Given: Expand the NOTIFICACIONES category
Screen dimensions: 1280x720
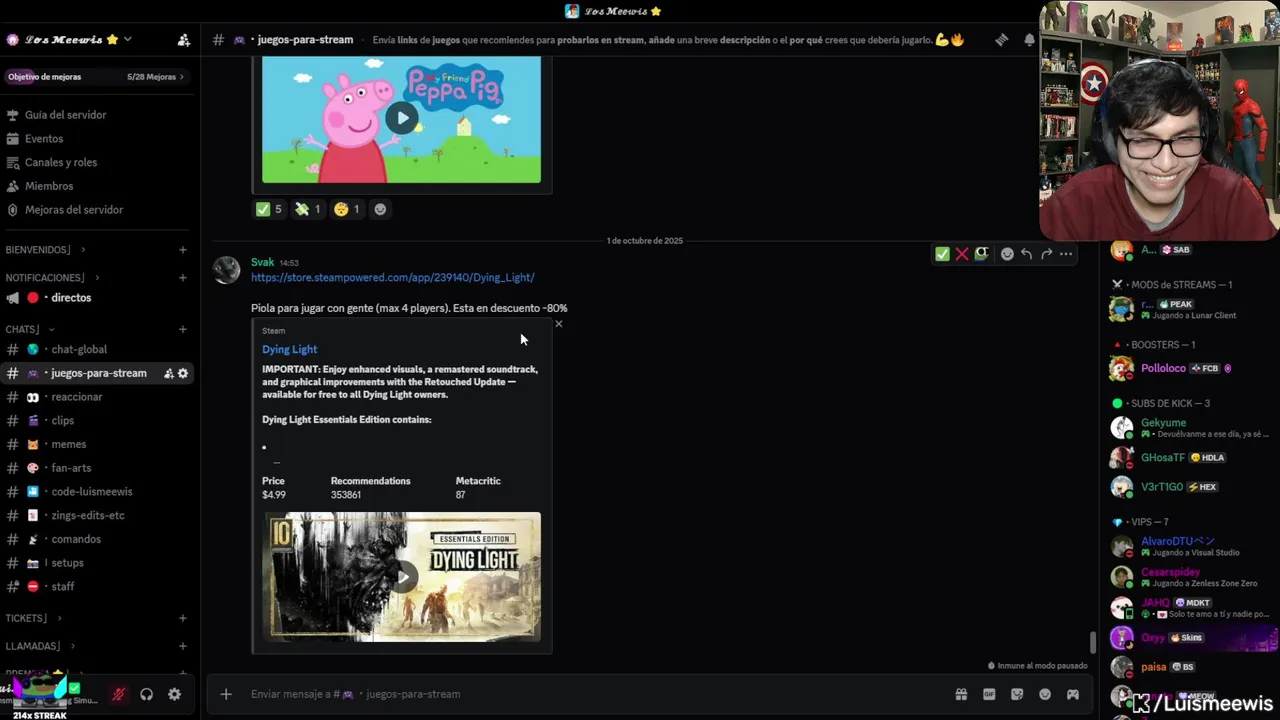Looking at the screenshot, I should coord(51,278).
